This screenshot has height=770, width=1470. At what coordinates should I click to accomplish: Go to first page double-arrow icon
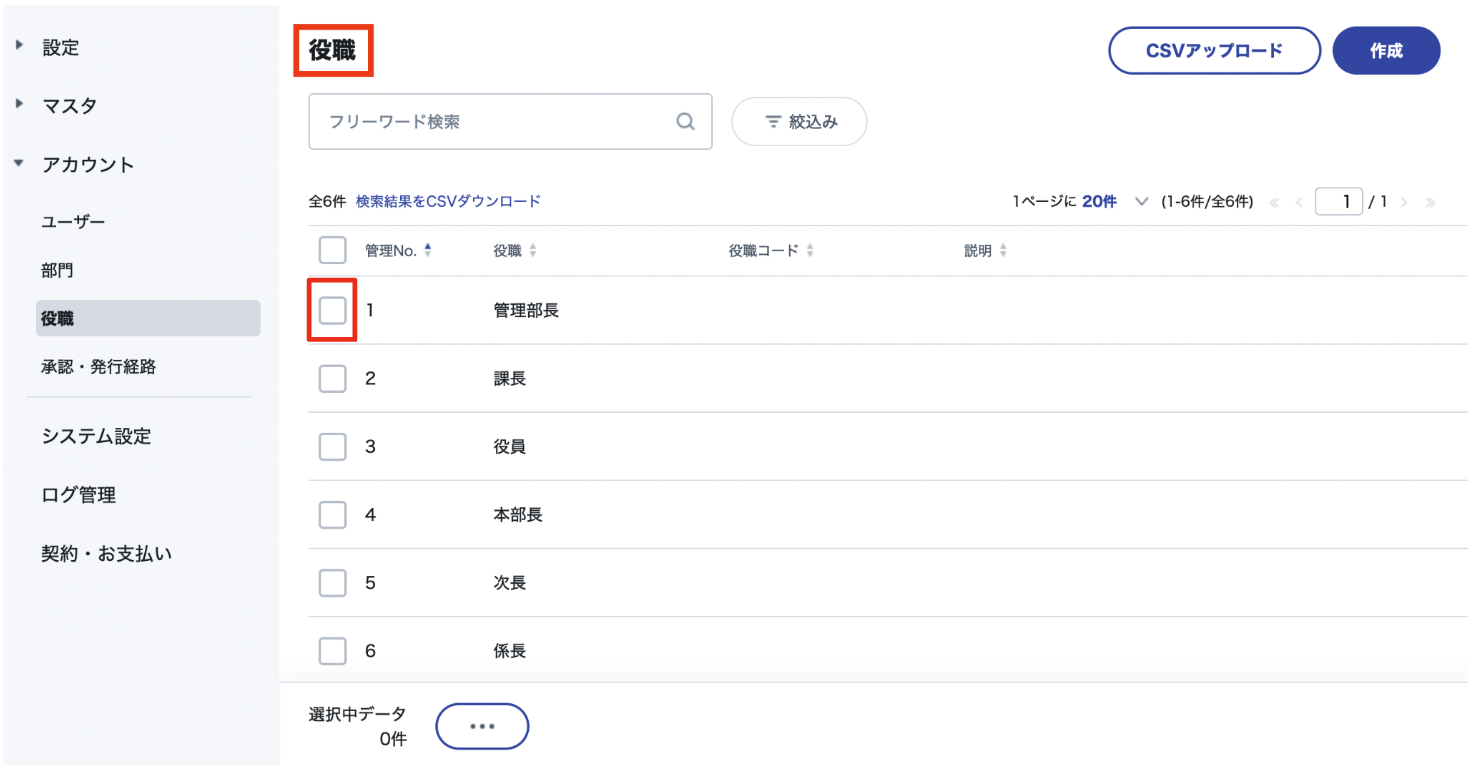[x=1275, y=202]
